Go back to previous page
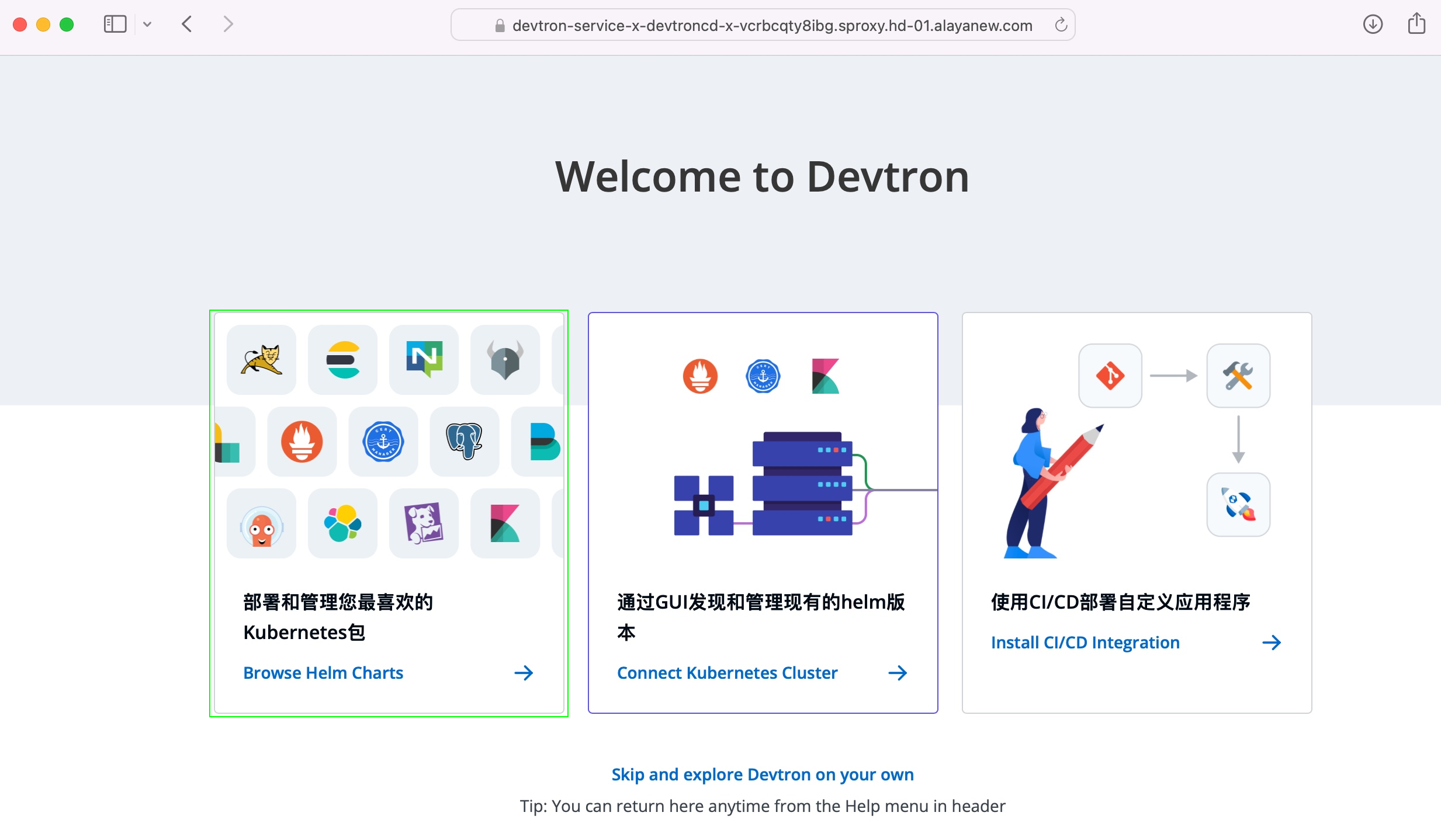Image resolution: width=1441 pixels, height=840 pixels. [x=187, y=25]
